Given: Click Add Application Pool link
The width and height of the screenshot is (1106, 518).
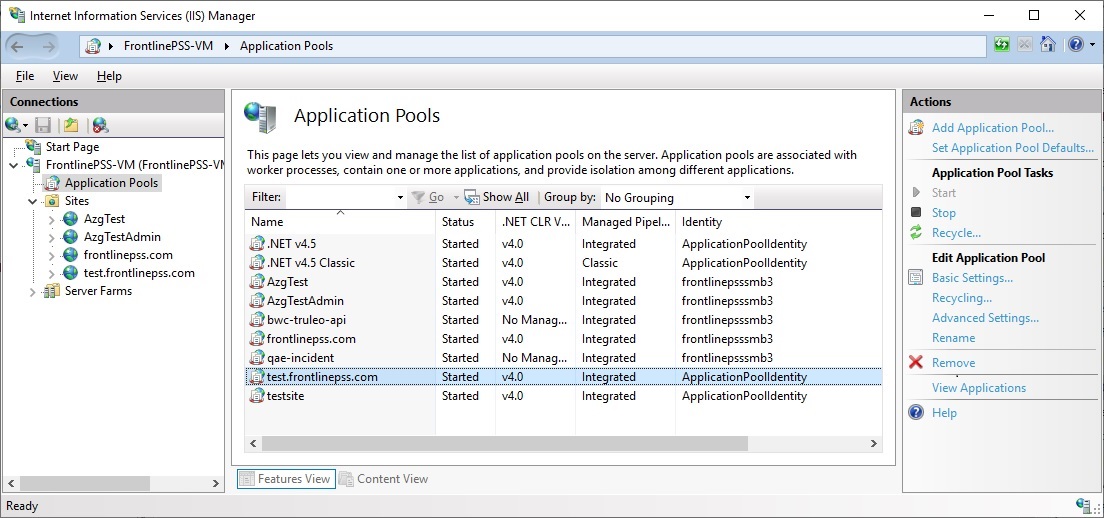Looking at the screenshot, I should click(x=992, y=128).
